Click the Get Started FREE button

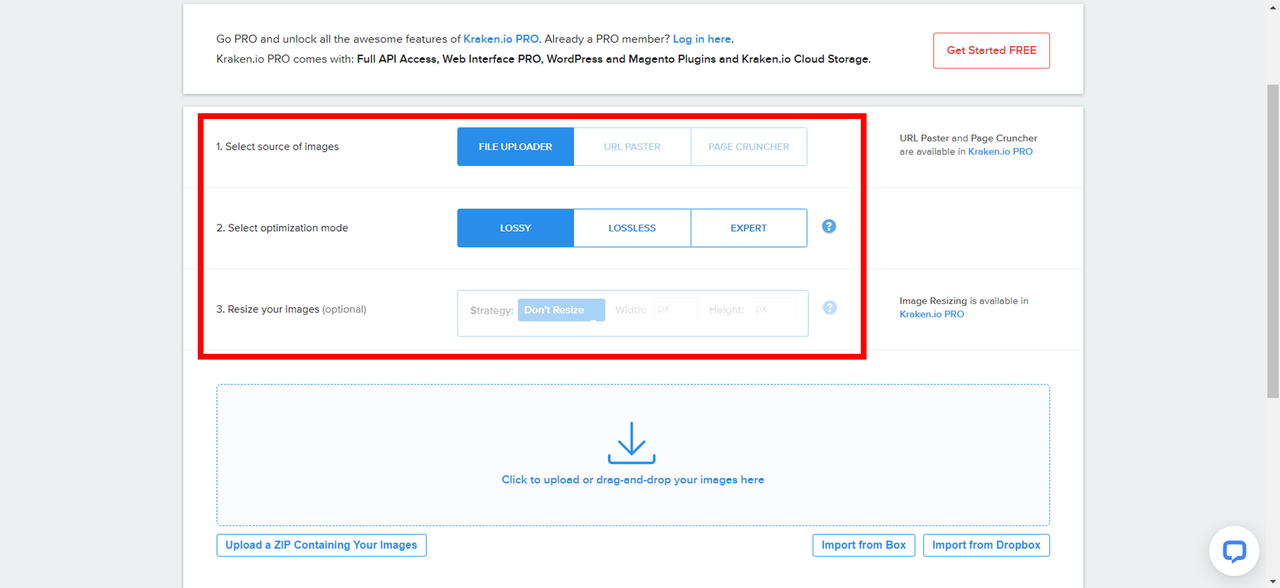(991, 50)
